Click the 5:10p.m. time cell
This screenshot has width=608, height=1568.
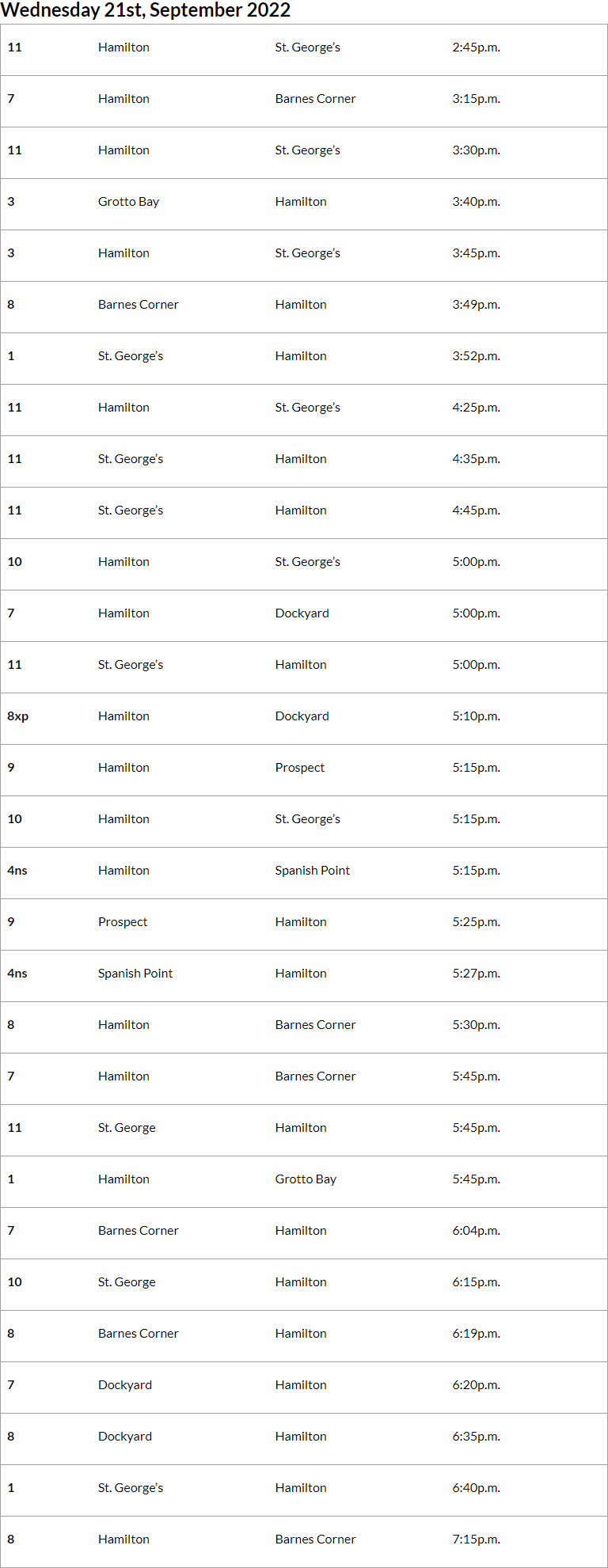coord(476,716)
